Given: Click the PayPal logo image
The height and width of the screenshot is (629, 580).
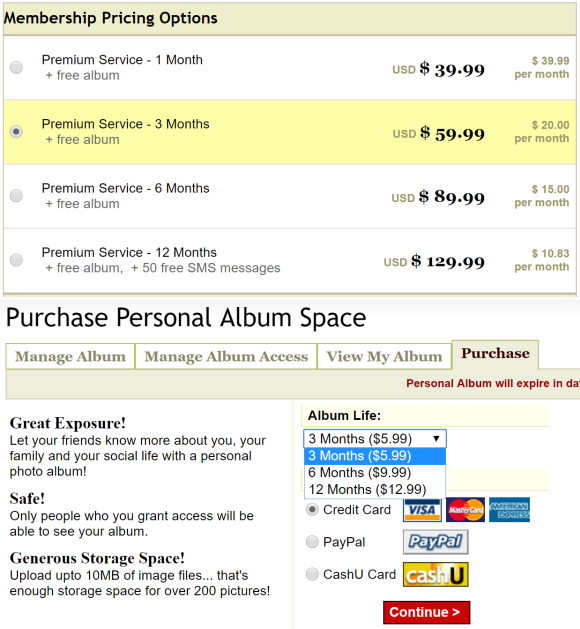Looking at the screenshot, I should click(436, 542).
